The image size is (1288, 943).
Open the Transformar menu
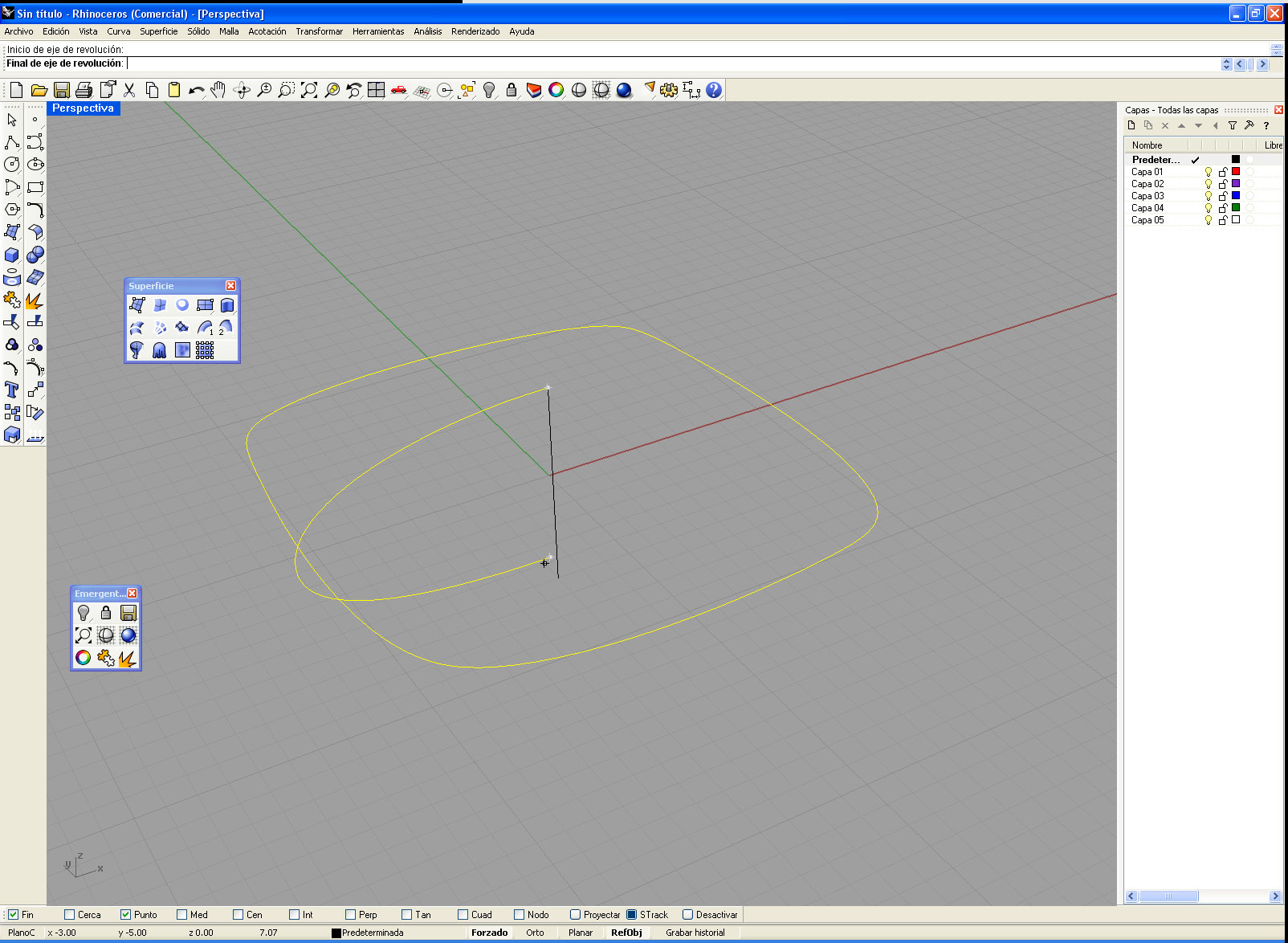(319, 31)
